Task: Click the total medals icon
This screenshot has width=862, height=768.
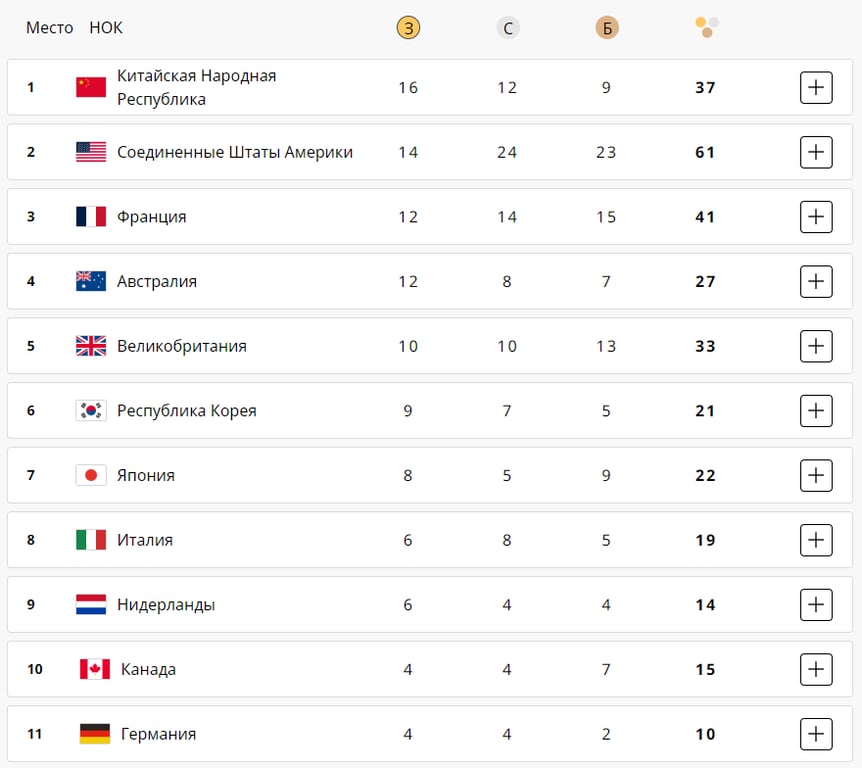Action: point(707,27)
